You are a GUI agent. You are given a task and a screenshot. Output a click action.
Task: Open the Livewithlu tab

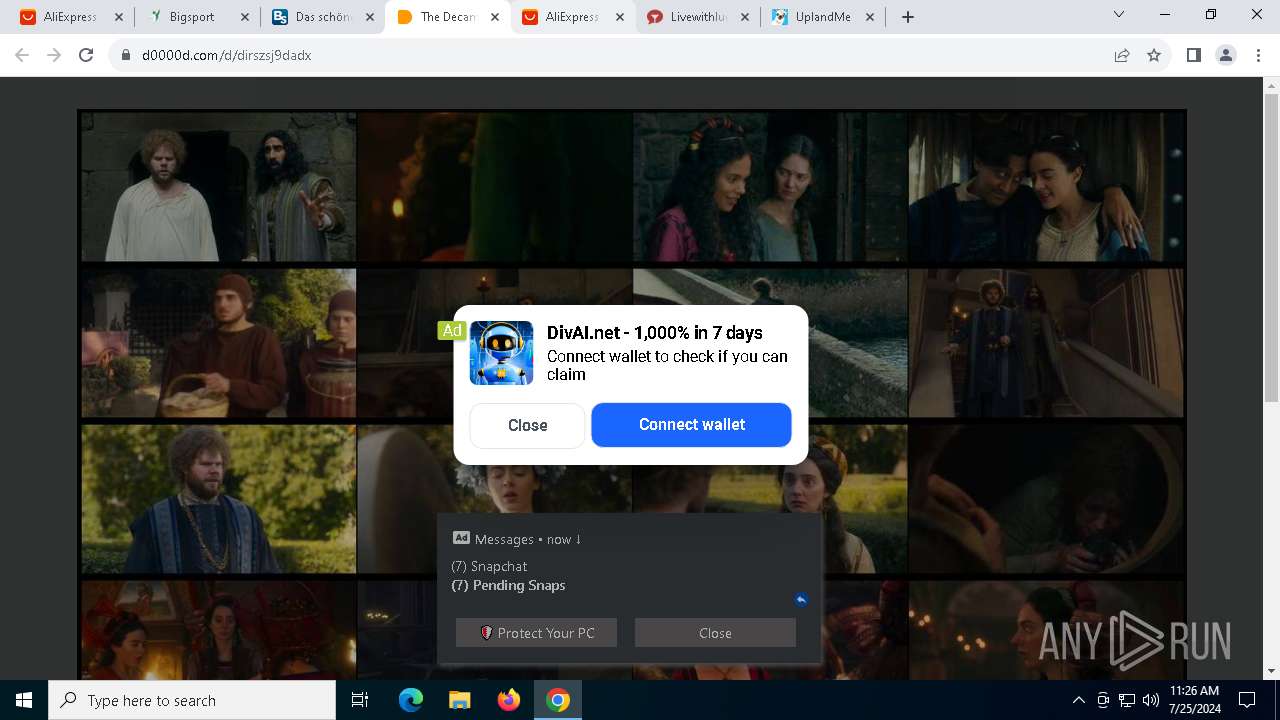(x=698, y=17)
